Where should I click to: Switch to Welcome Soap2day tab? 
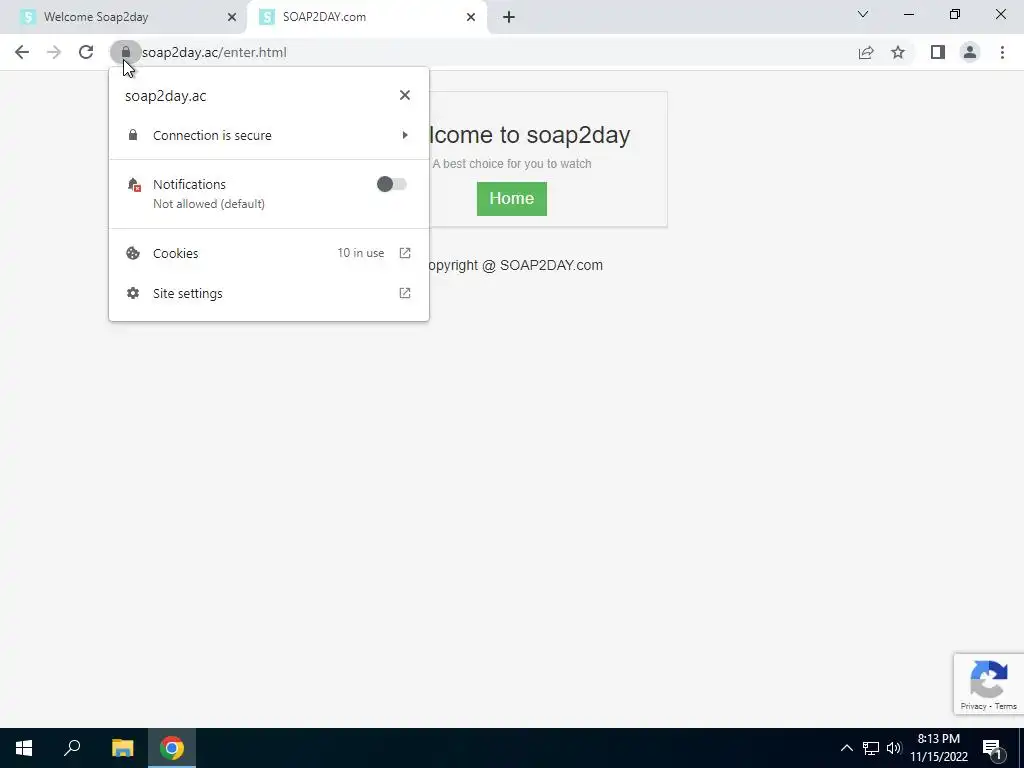[x=123, y=17]
